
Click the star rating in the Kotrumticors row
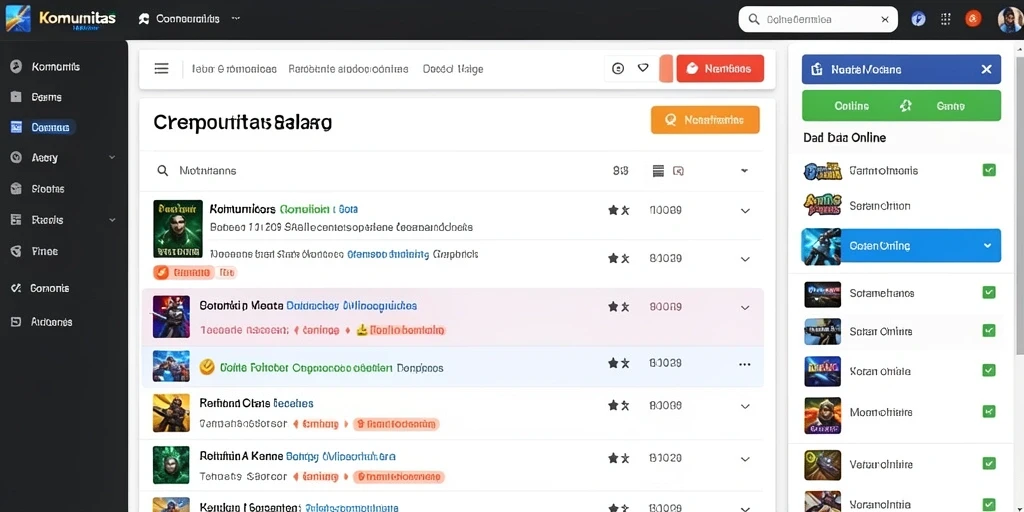[x=618, y=210]
